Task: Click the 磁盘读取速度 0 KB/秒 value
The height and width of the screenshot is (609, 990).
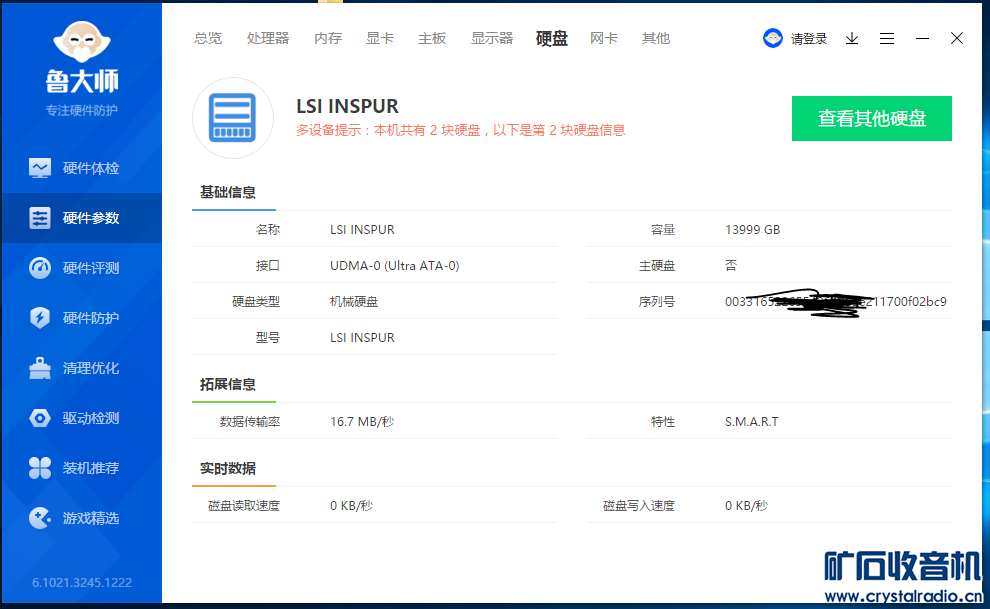Action: tap(351, 506)
